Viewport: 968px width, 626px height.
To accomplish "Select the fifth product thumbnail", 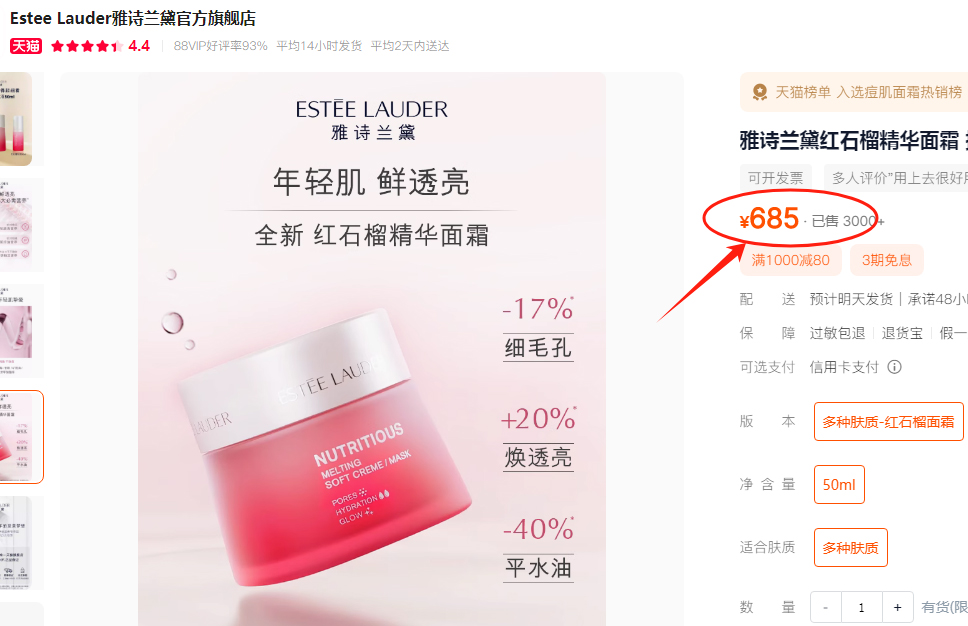I will (x=22, y=543).
